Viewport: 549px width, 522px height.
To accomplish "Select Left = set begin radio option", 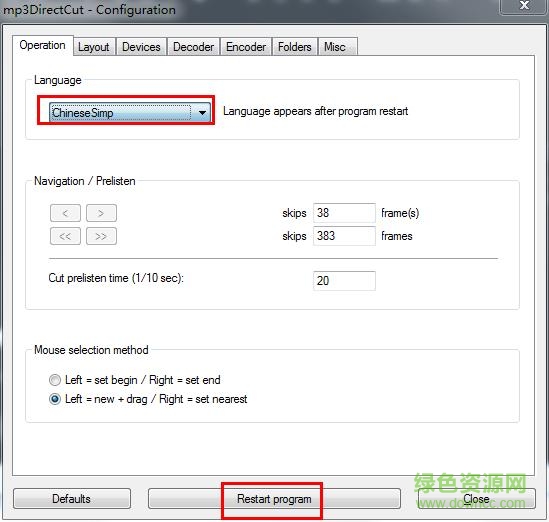I will (x=55, y=380).
